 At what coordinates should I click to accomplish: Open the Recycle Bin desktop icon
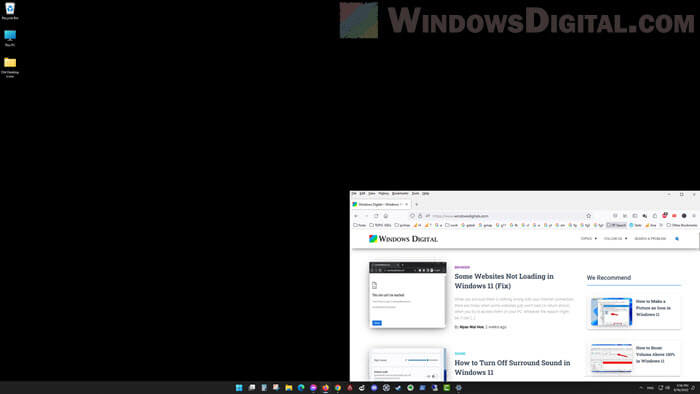10,11
